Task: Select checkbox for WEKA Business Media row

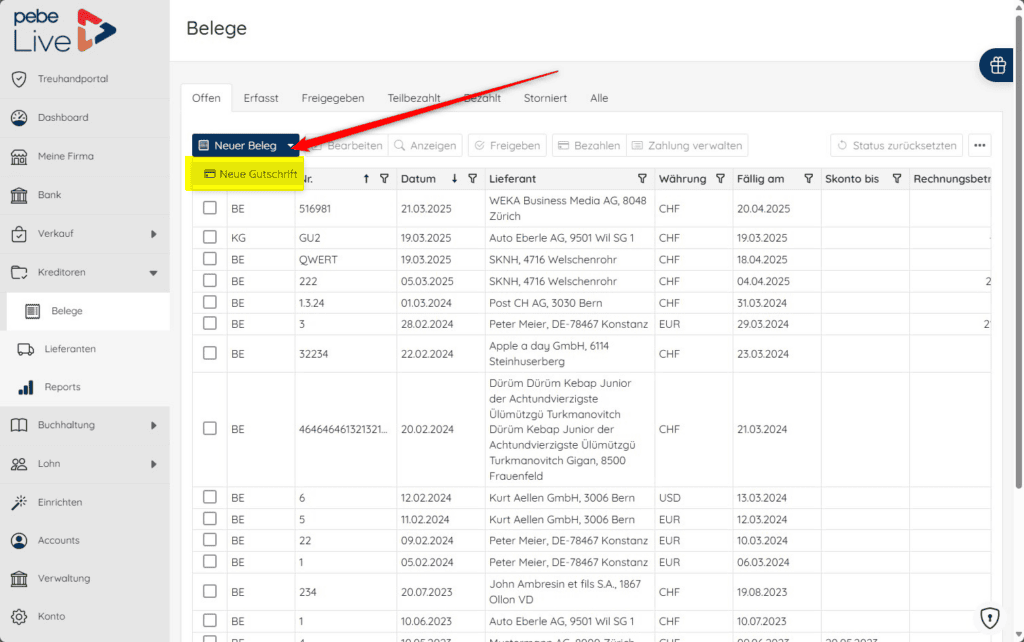Action: pos(210,208)
